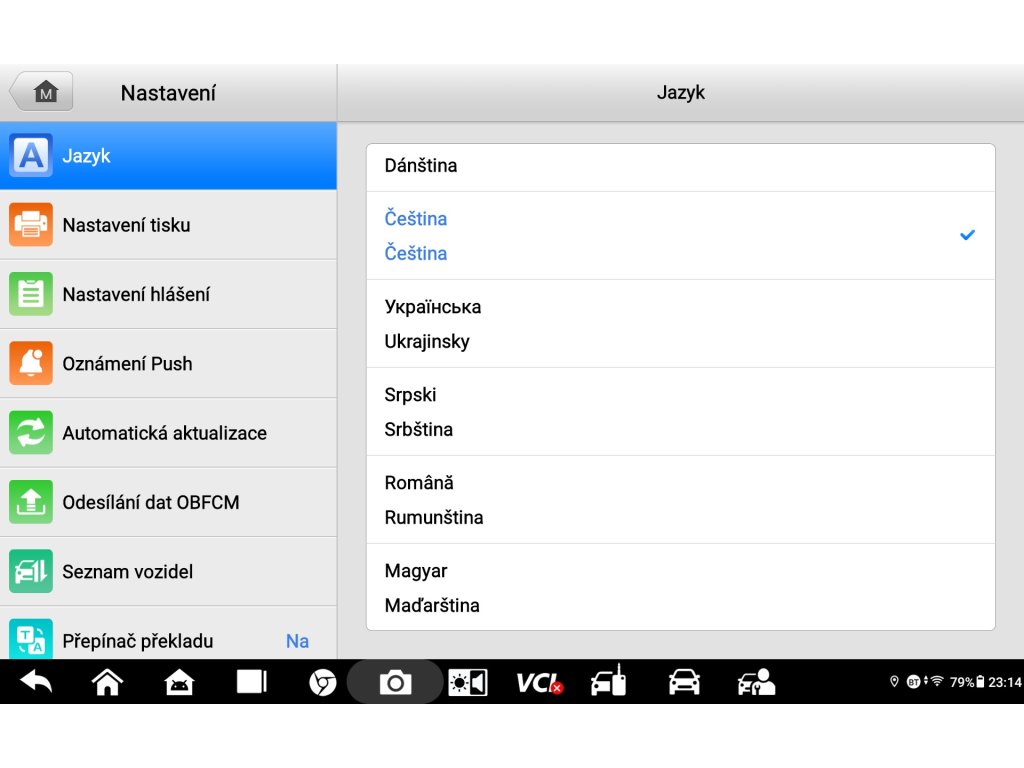Choose Srpski as the language

(x=680, y=411)
